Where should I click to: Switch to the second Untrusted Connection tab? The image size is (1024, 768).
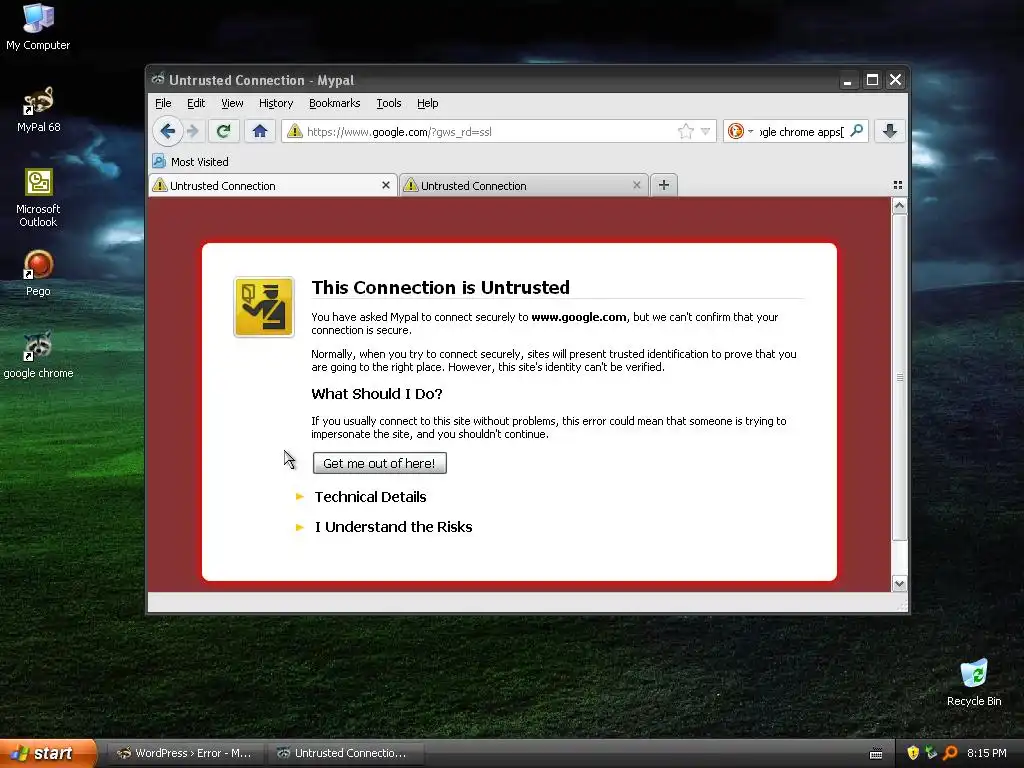(x=524, y=185)
